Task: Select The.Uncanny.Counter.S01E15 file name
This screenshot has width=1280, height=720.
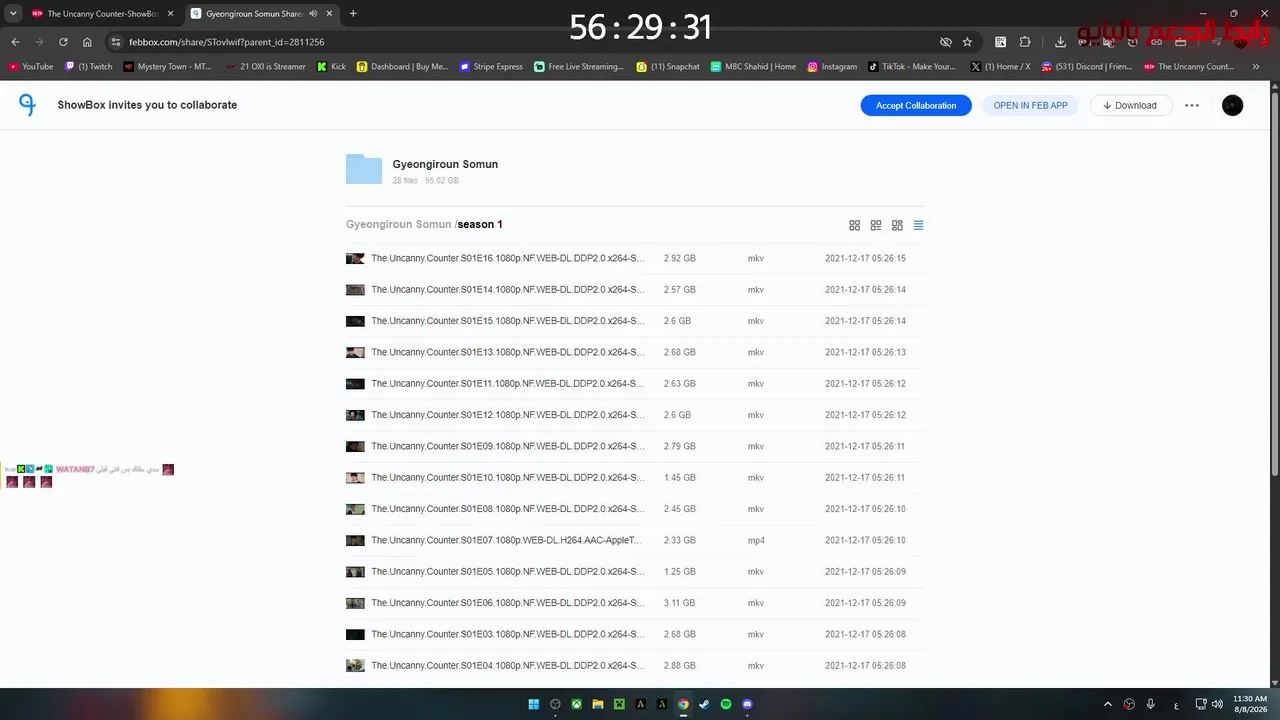Action: [508, 321]
